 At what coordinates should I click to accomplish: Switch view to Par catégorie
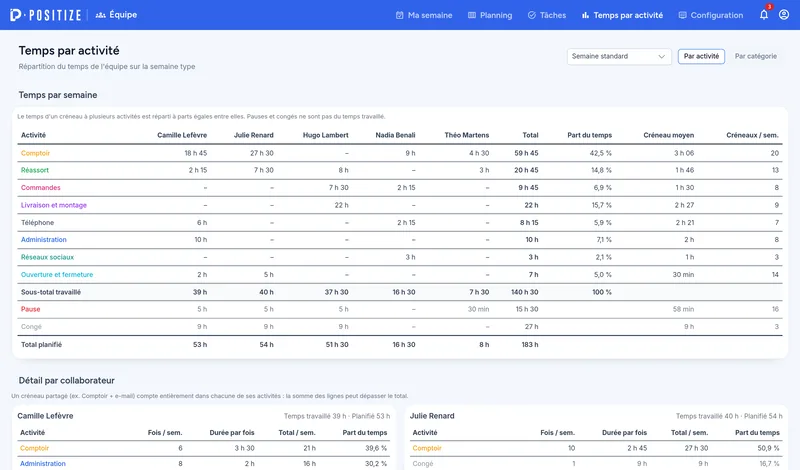point(756,56)
